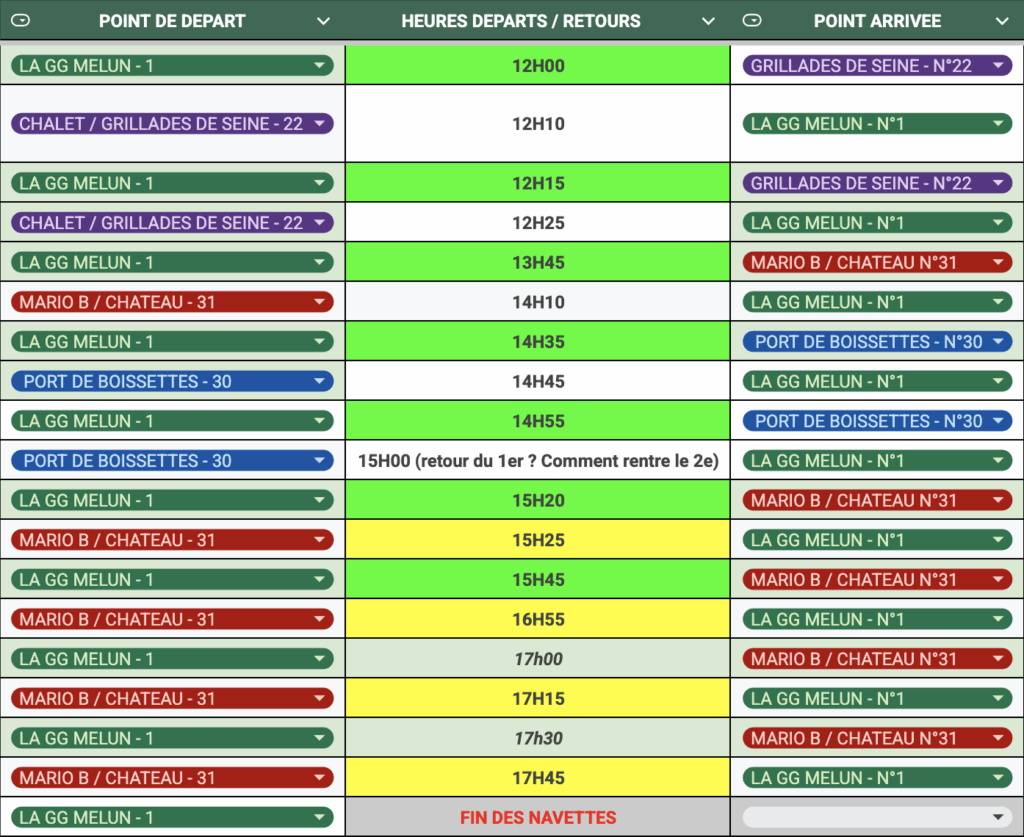The width and height of the screenshot is (1024, 837).
Task: Open the HEURES DEPARTS / RETOURS column chevron
Action: point(708,21)
